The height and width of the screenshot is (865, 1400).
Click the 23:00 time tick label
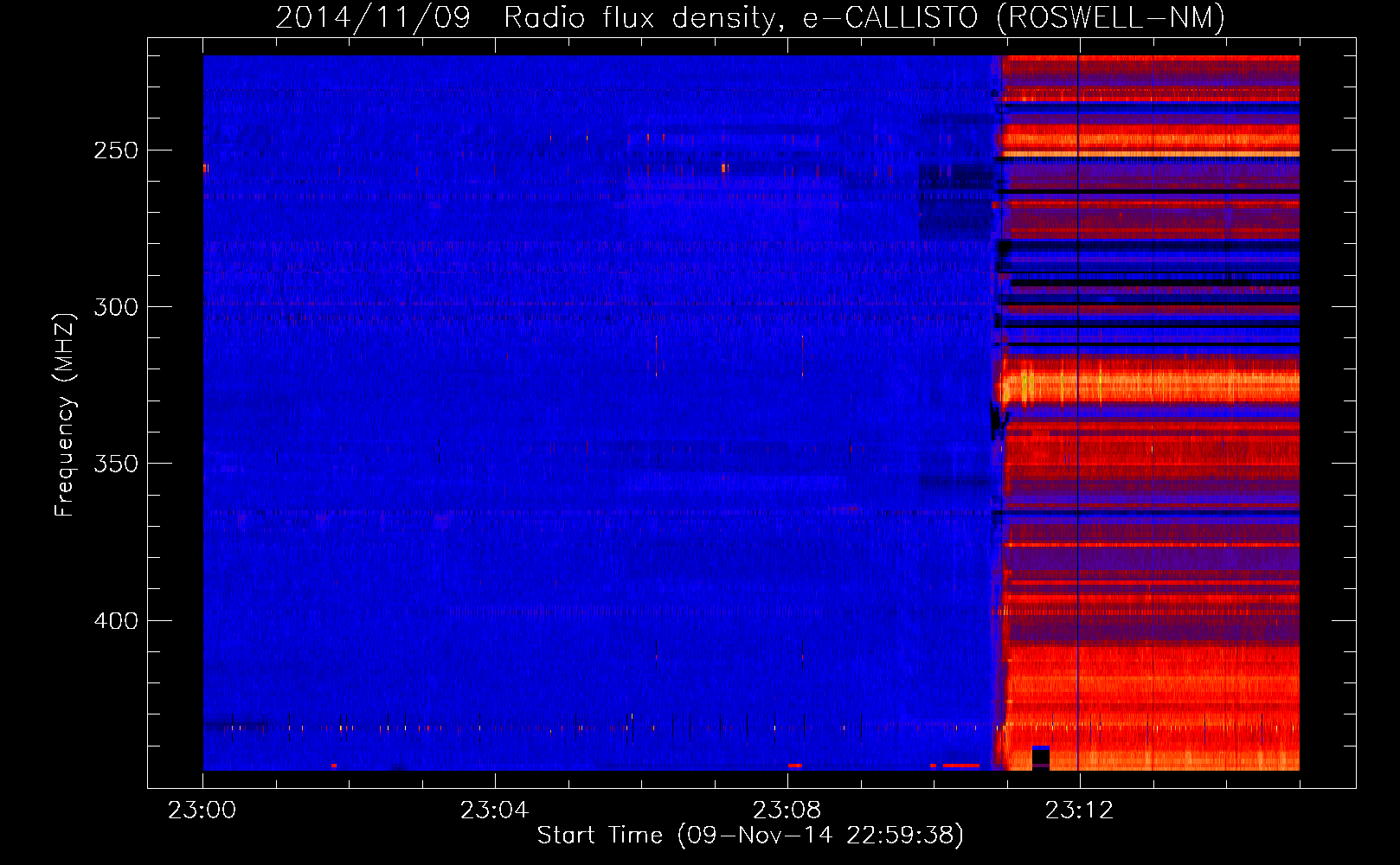point(202,811)
